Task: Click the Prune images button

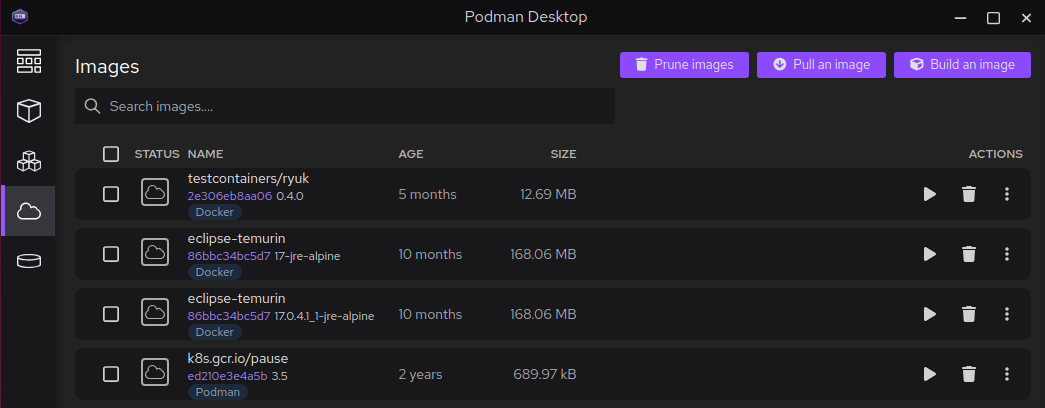Action: pyautogui.click(x=684, y=65)
